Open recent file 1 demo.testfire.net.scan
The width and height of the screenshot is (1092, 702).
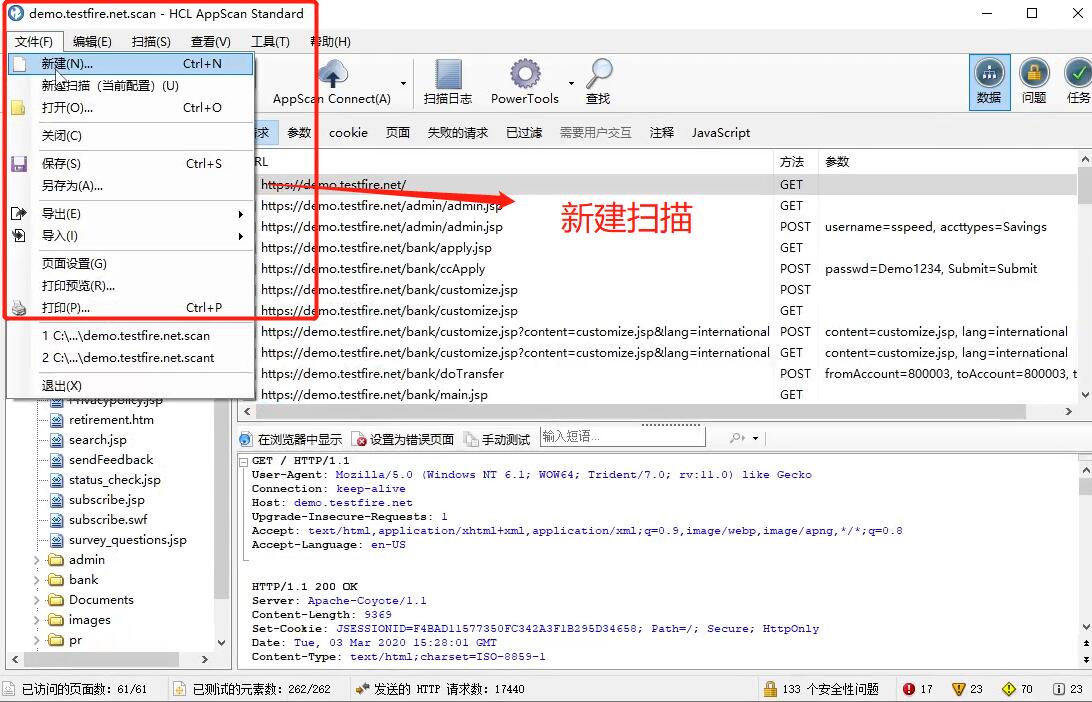pyautogui.click(x=131, y=336)
